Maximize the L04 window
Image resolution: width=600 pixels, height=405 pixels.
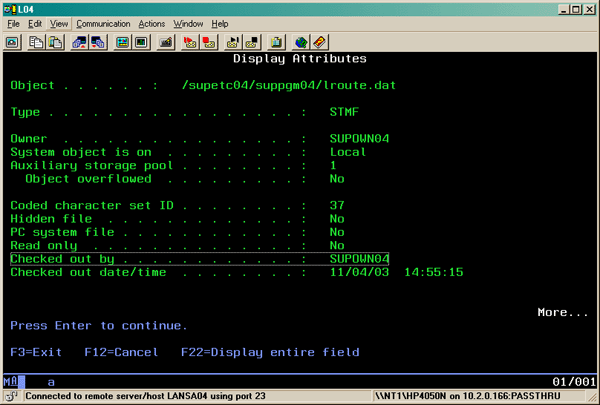click(x=576, y=10)
